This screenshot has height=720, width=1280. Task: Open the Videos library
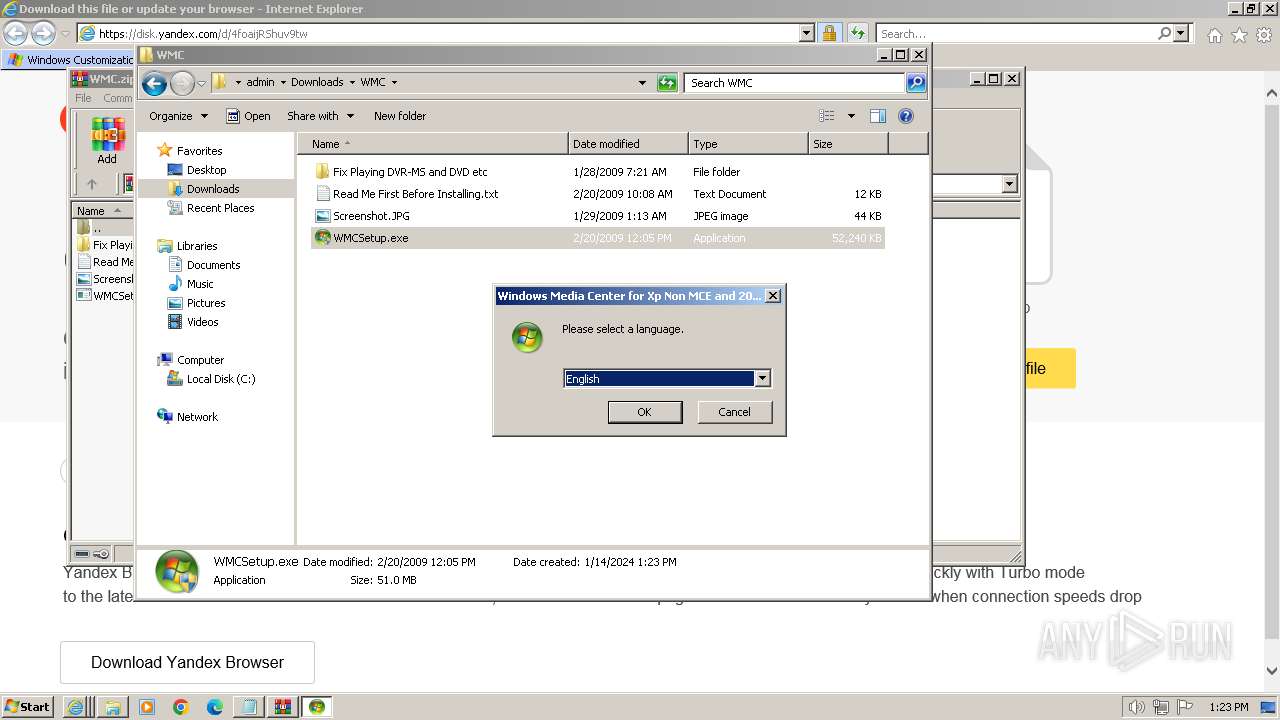(202, 322)
